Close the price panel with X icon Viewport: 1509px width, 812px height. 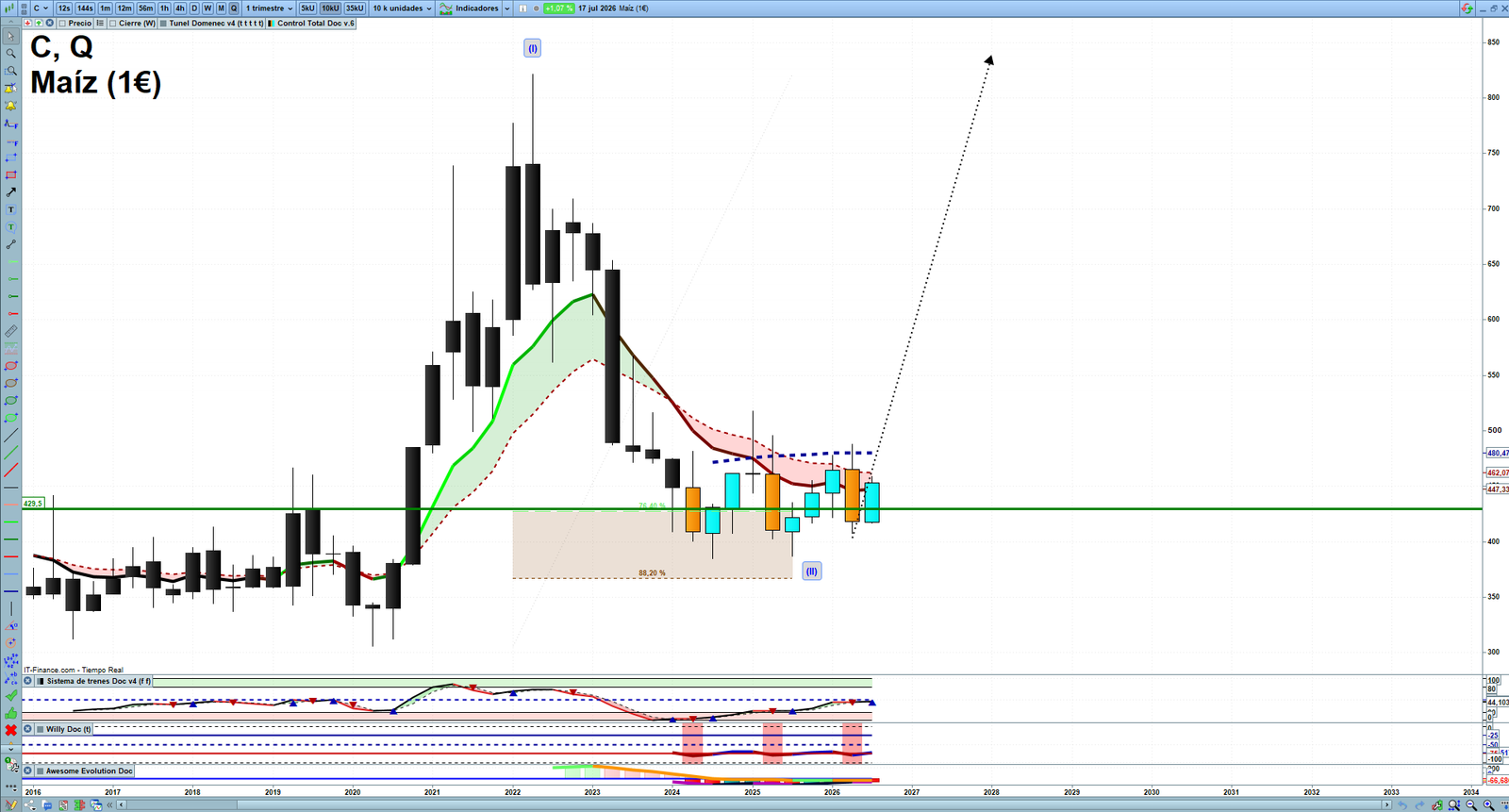50,23
